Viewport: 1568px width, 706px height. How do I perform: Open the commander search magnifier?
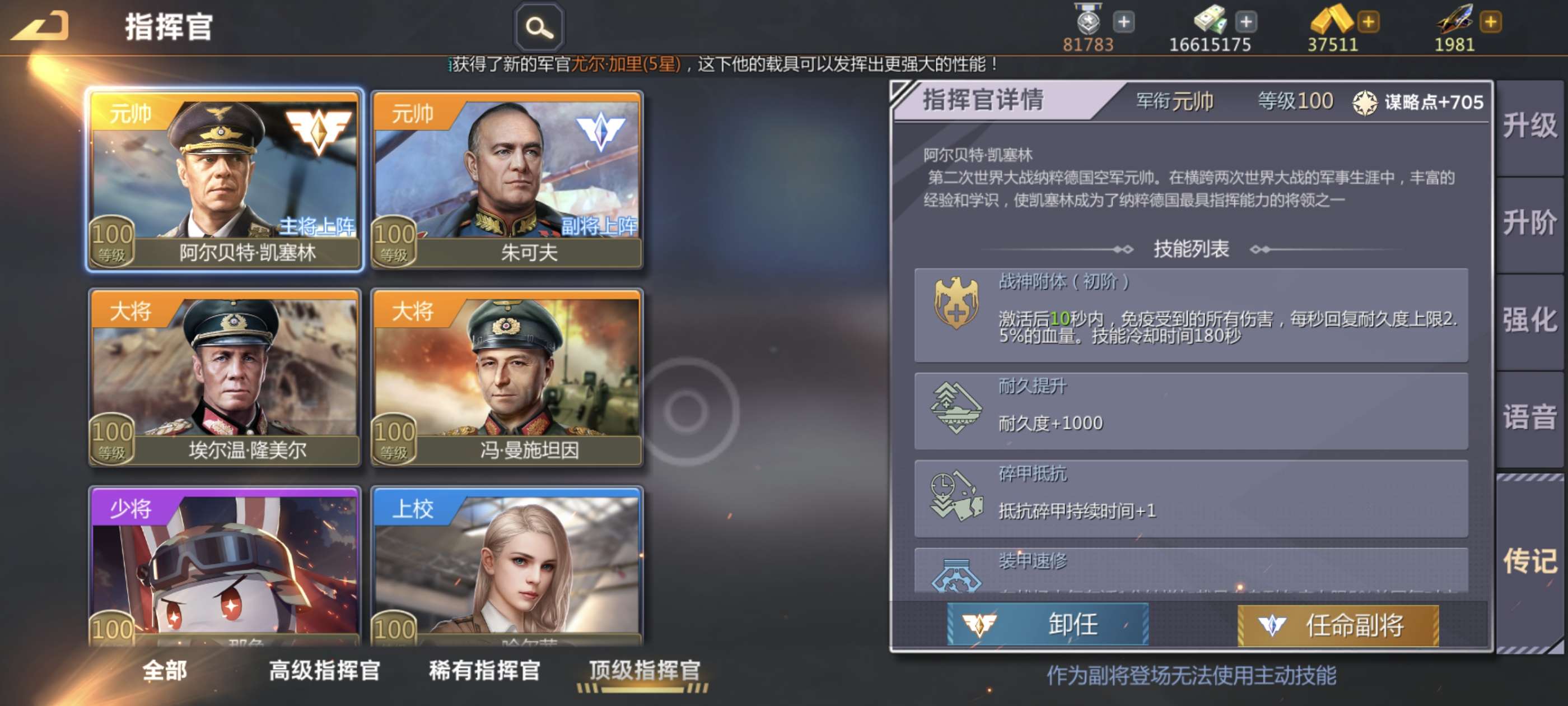click(x=539, y=27)
